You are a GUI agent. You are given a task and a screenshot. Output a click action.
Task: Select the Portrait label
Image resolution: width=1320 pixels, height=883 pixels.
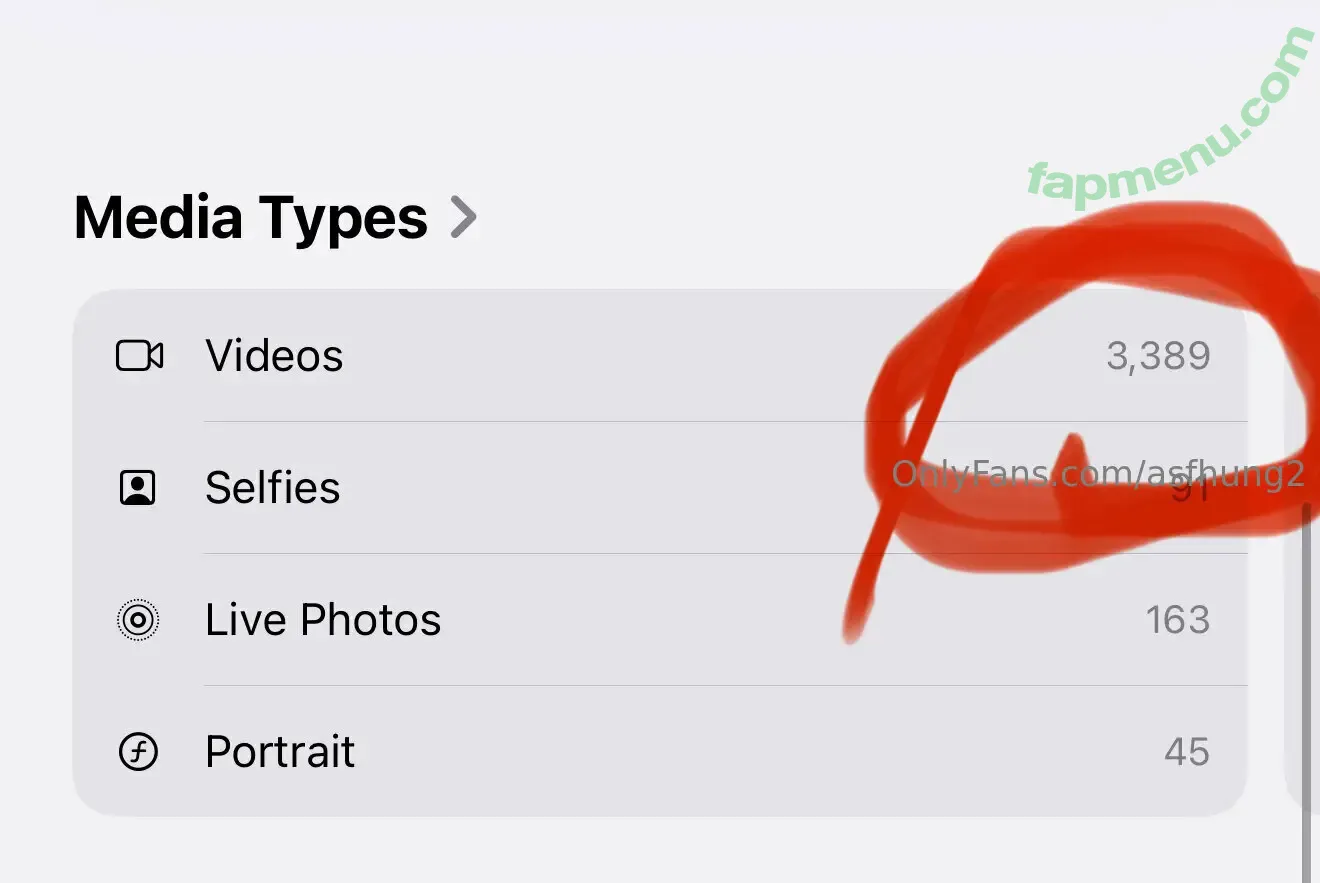(280, 752)
